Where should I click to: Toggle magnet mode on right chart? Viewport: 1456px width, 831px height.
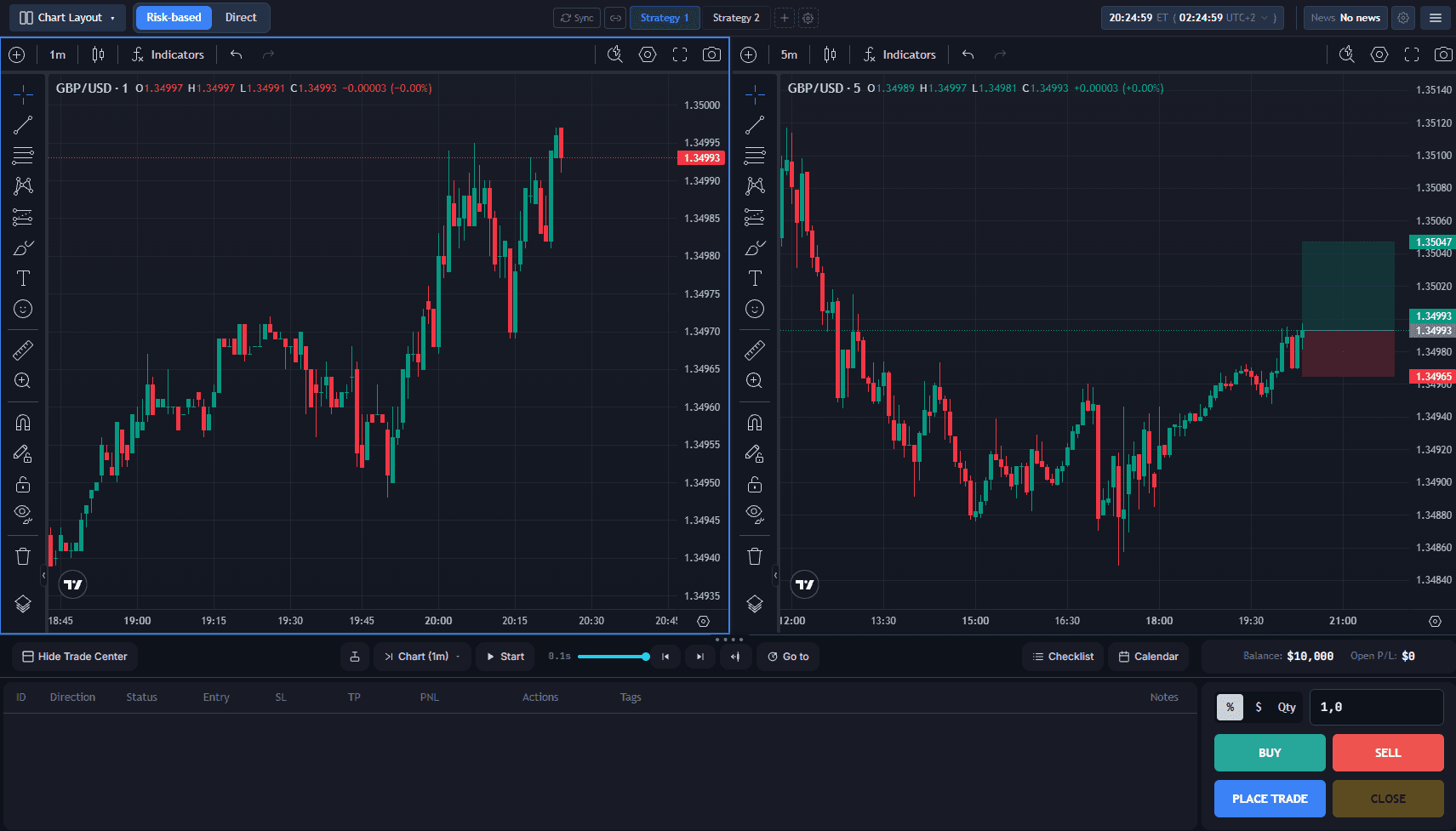pos(755,423)
